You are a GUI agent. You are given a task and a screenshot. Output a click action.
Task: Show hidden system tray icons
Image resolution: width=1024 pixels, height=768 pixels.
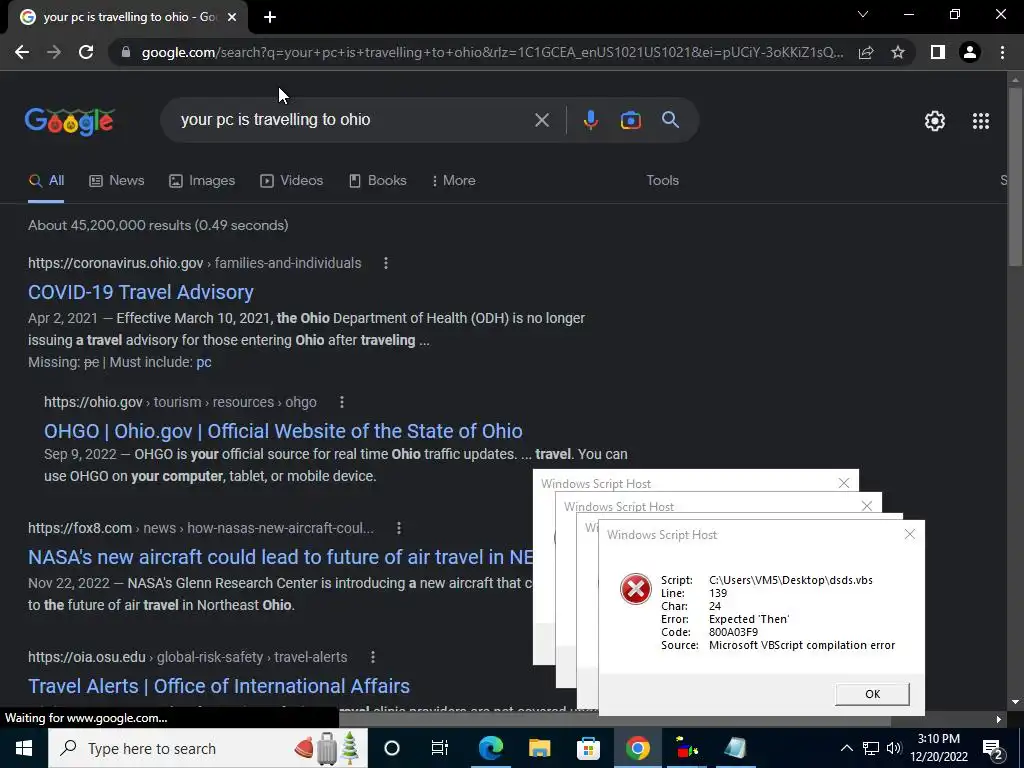(846, 748)
